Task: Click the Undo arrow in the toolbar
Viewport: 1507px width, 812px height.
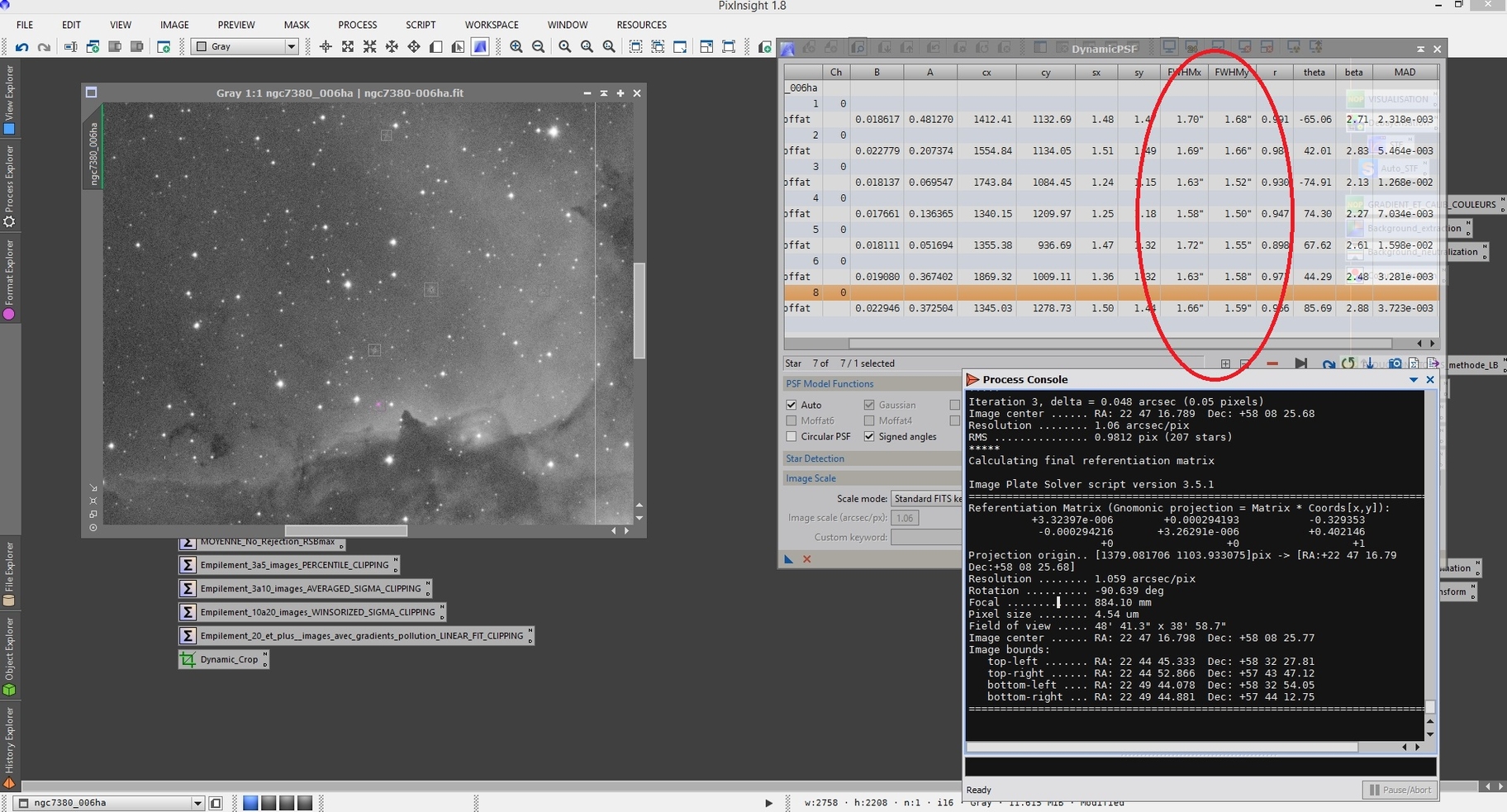Action: pos(22,47)
